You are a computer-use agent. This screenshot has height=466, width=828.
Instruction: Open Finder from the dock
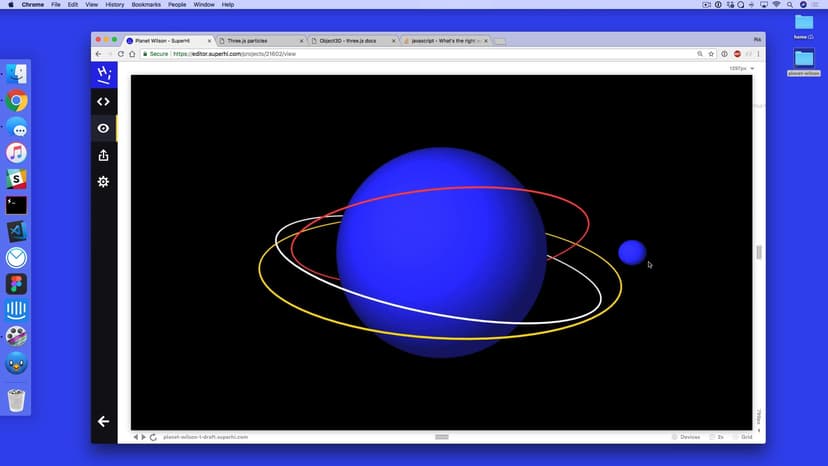point(16,74)
